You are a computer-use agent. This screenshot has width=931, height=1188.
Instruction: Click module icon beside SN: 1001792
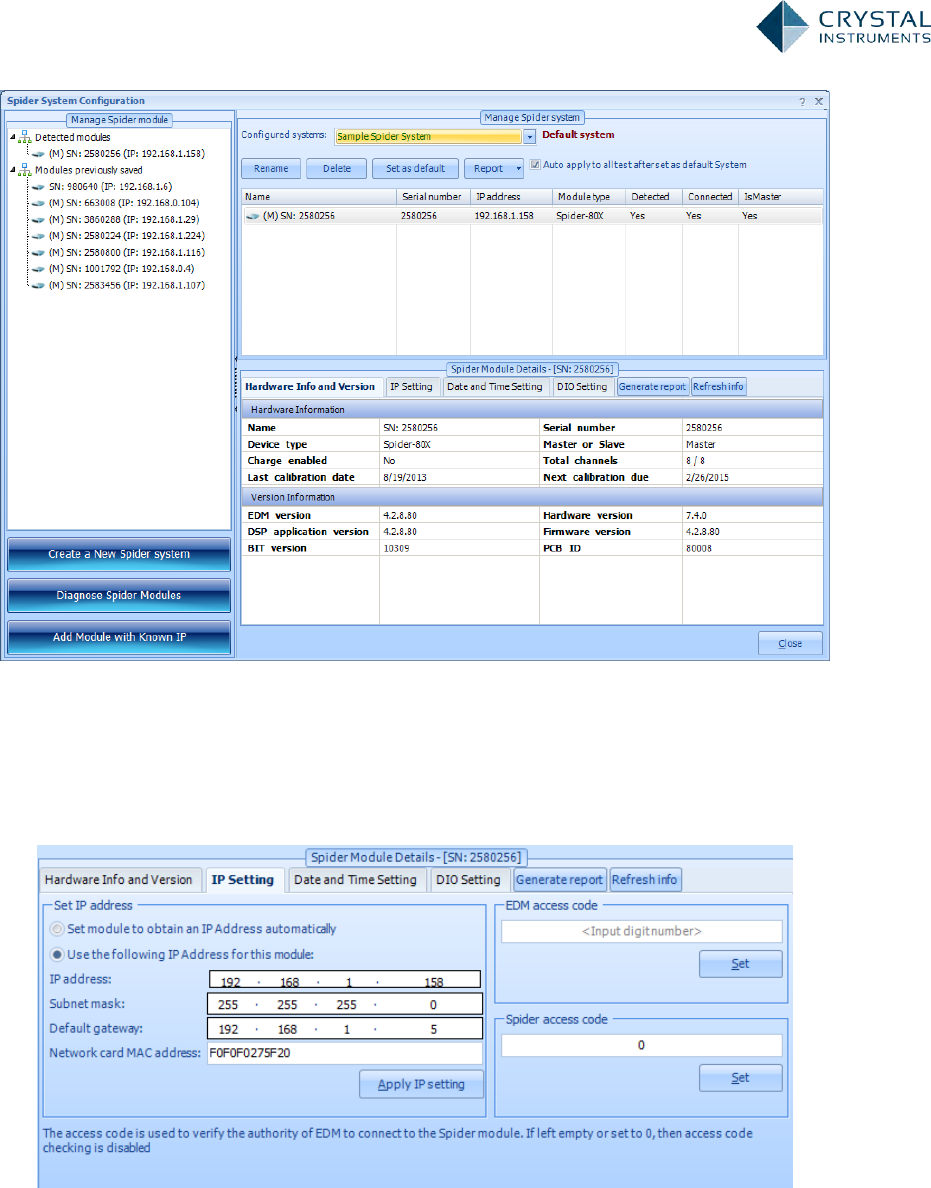(x=39, y=269)
